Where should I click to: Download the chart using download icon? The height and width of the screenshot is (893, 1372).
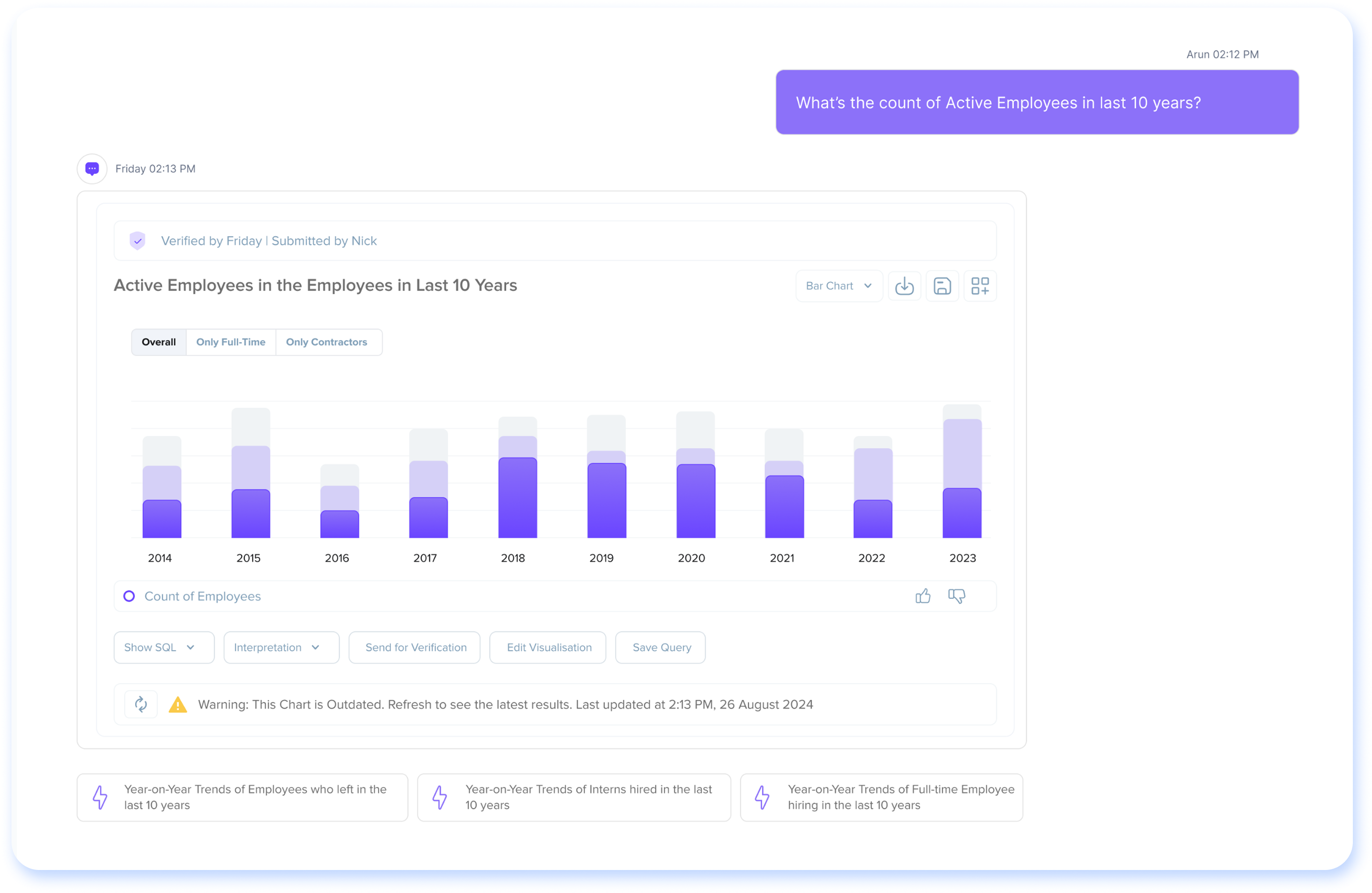[904, 286]
